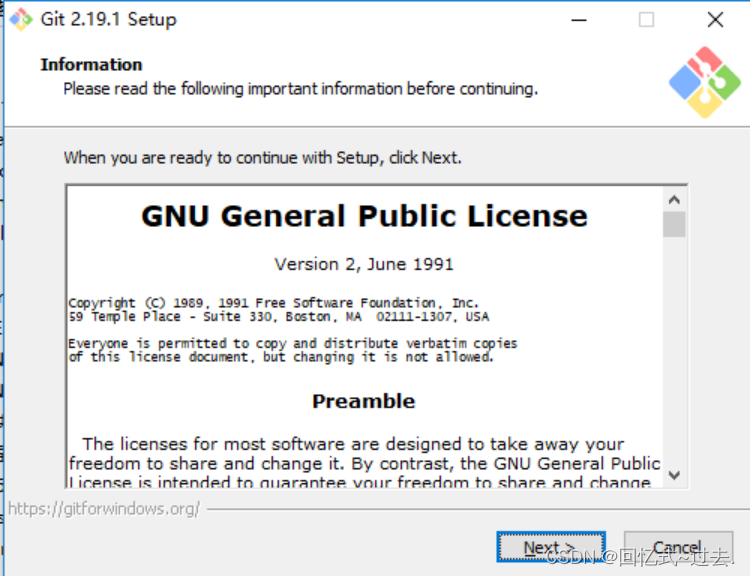Click the large Git logo in the header

click(x=705, y=82)
